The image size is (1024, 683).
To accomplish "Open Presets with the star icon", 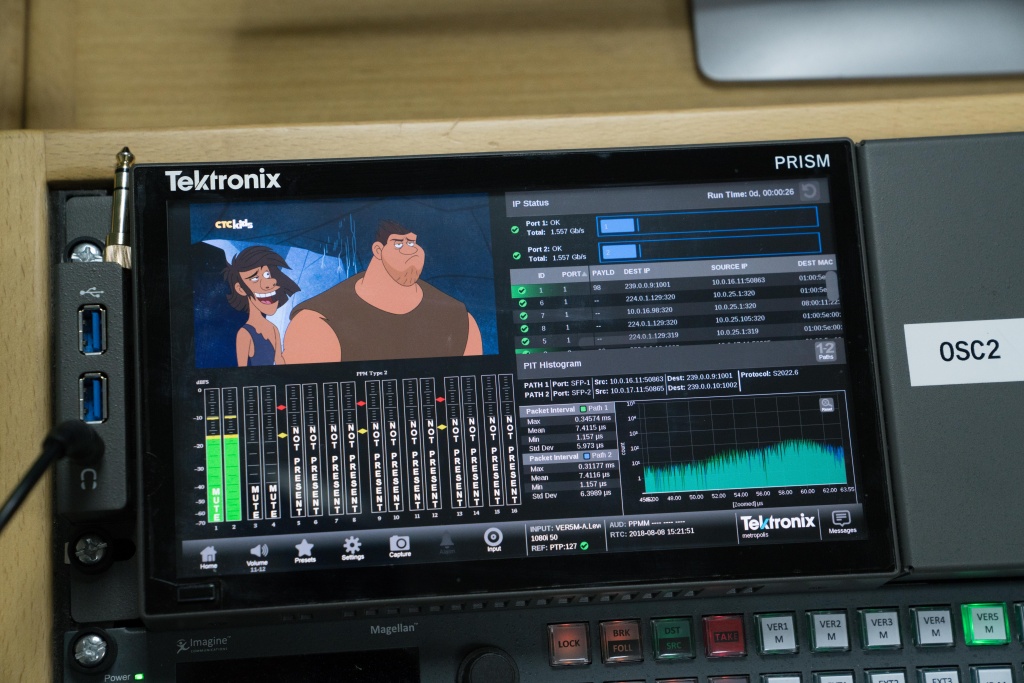I will pyautogui.click(x=305, y=551).
